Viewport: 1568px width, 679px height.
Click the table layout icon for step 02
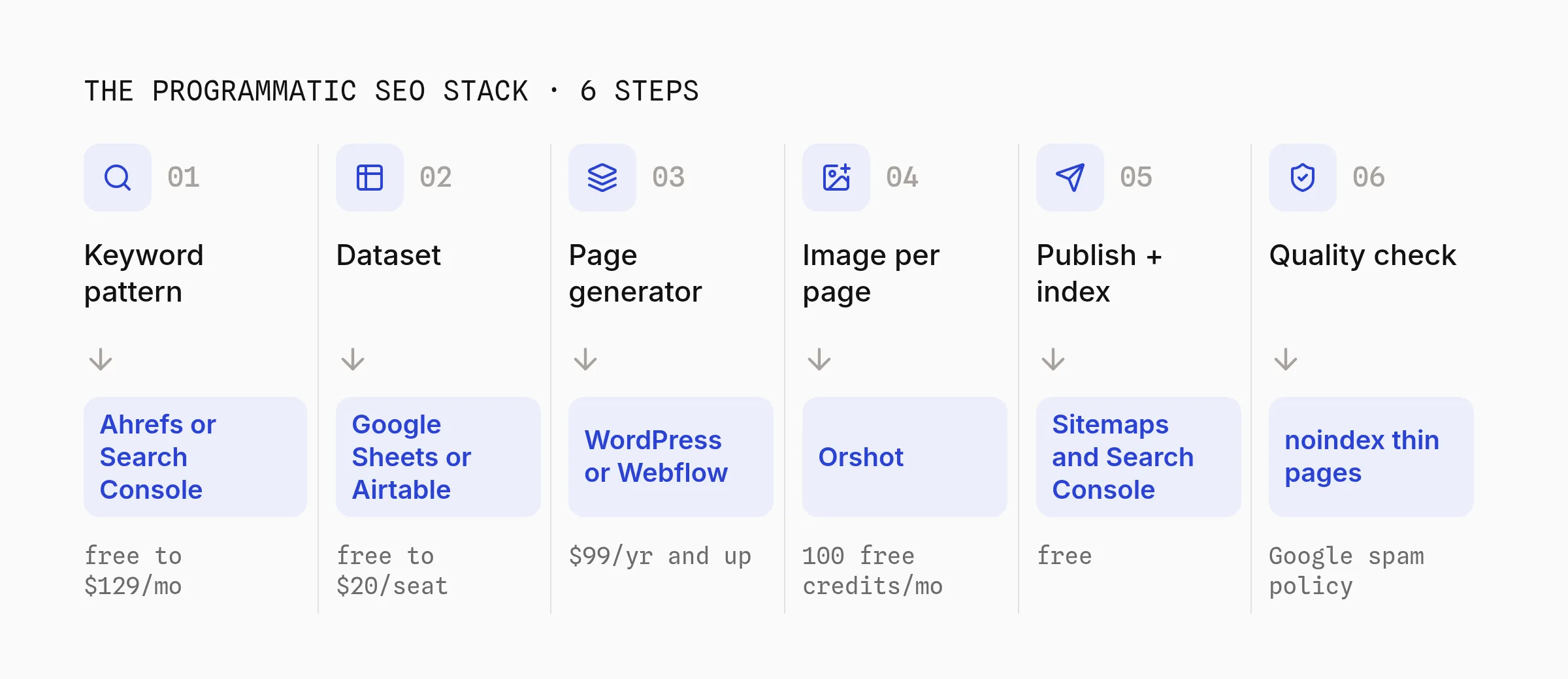click(x=370, y=178)
